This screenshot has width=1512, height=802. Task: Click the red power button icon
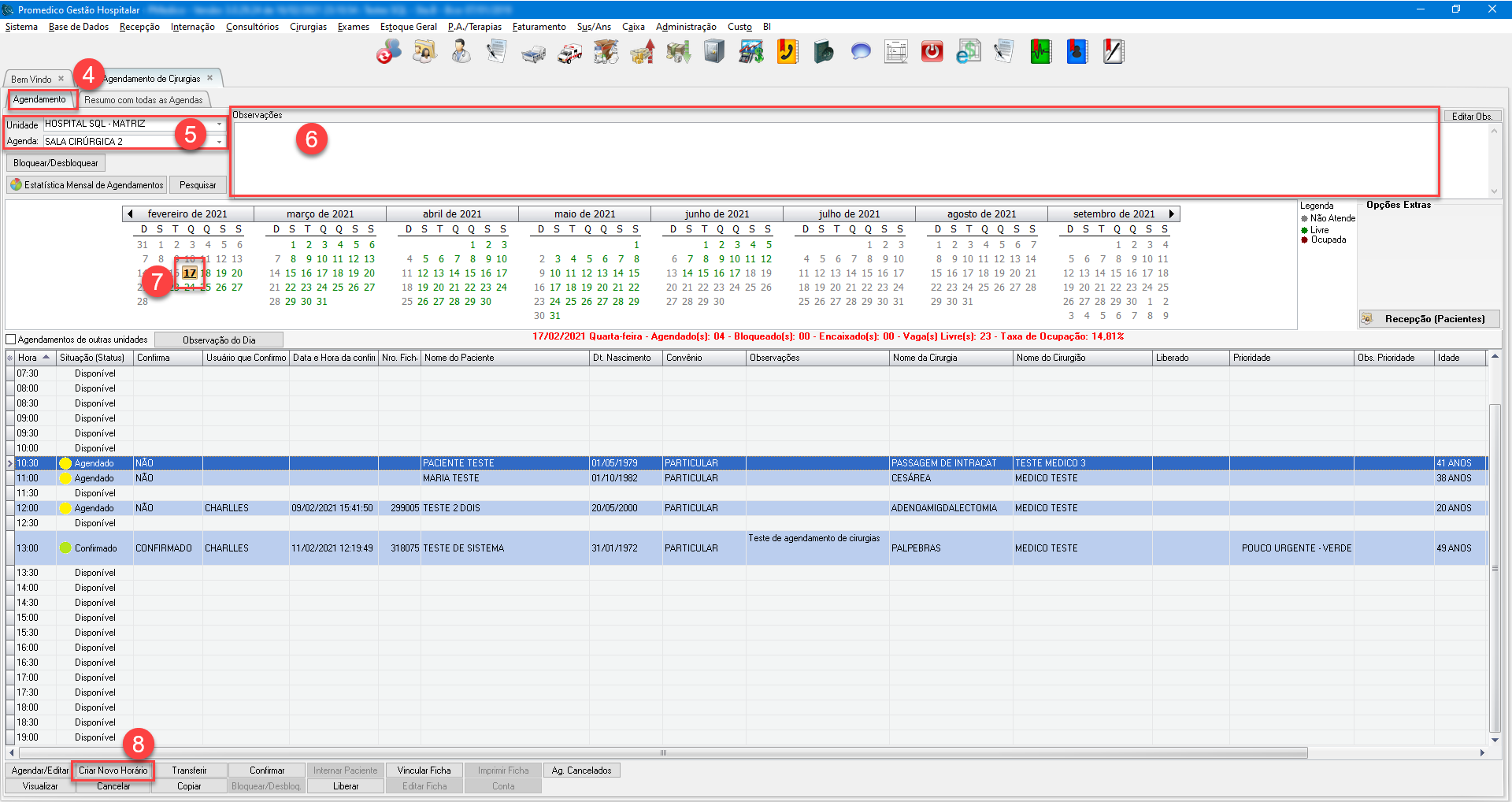[x=932, y=52]
